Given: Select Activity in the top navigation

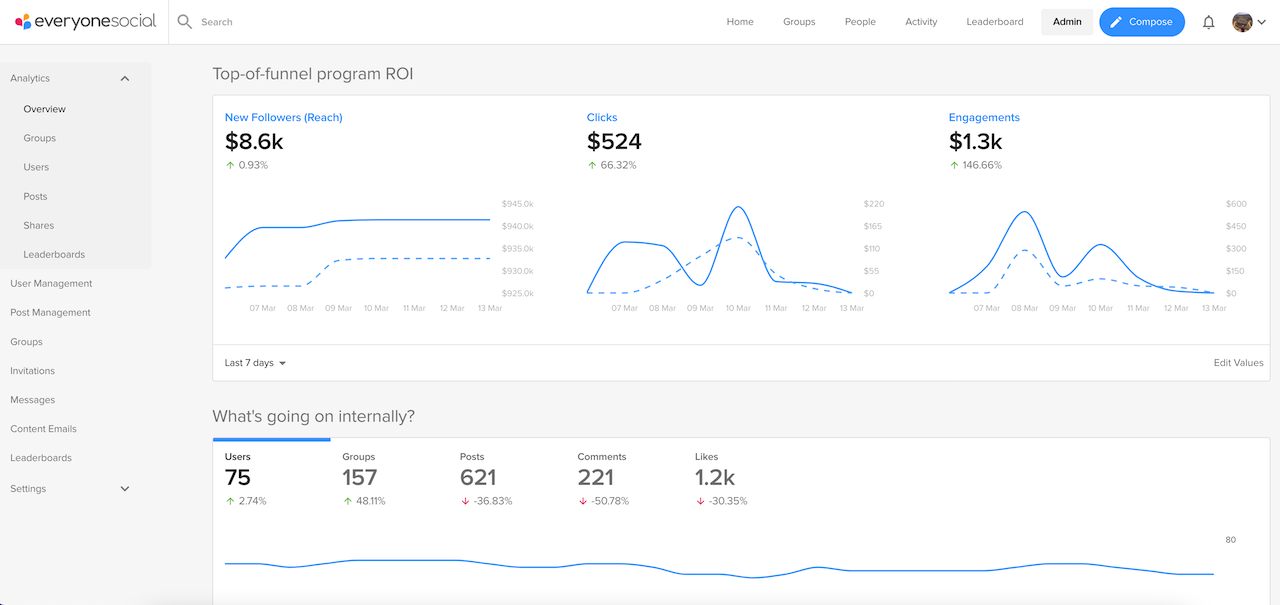Looking at the screenshot, I should tap(921, 21).
